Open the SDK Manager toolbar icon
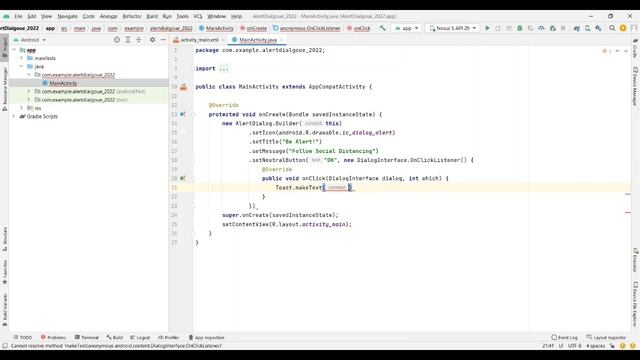Screen dimensions: 640x360 point(598,28)
